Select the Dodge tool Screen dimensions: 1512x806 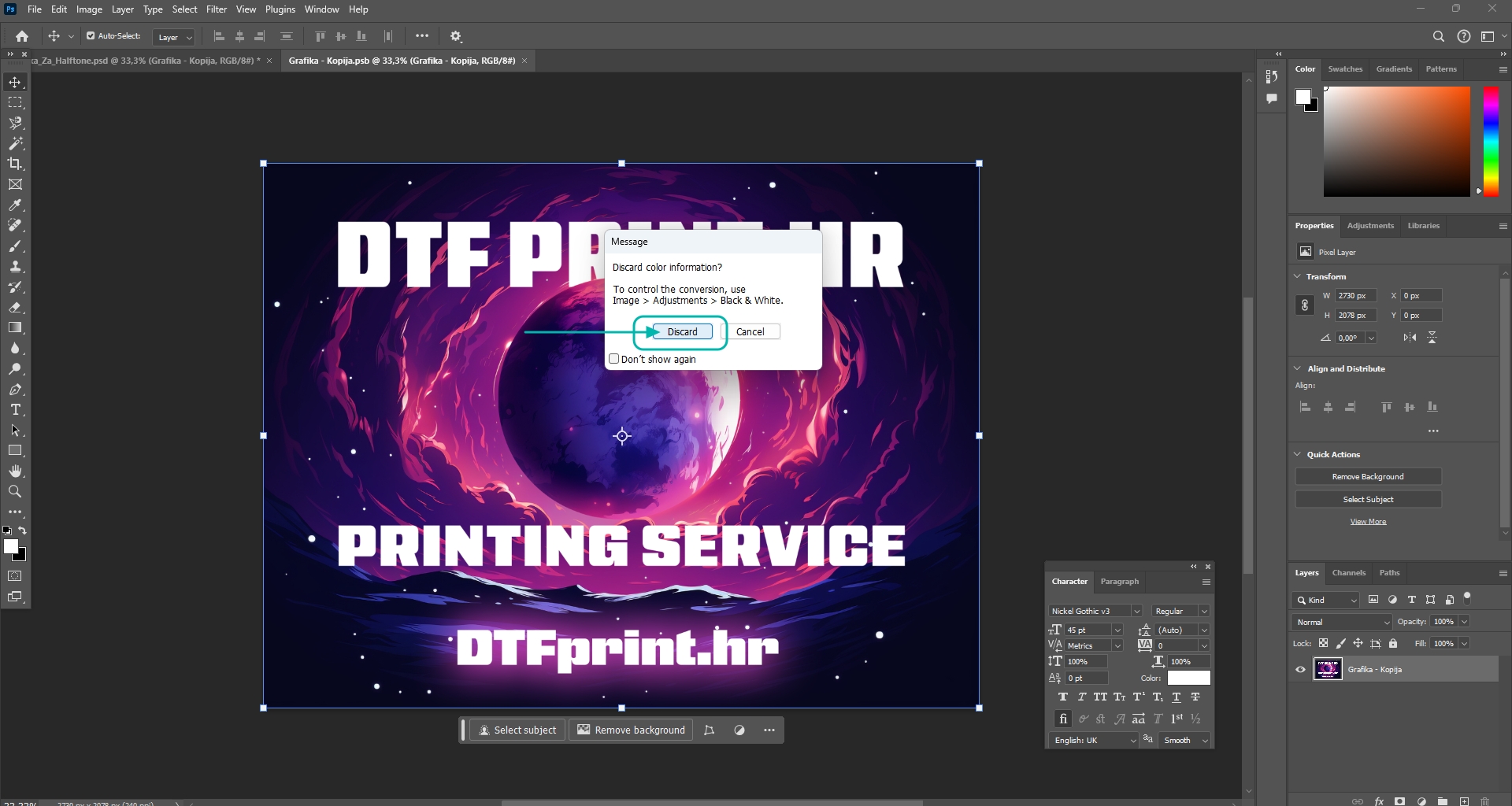click(x=15, y=368)
